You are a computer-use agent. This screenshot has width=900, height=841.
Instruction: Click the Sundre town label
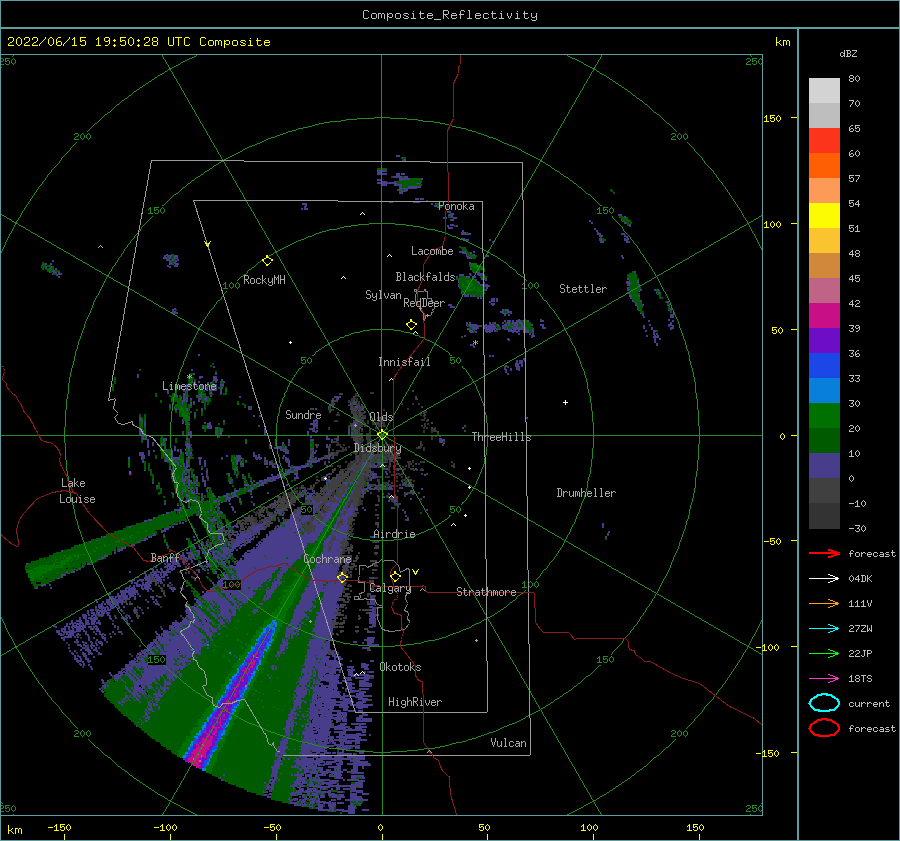(303, 414)
